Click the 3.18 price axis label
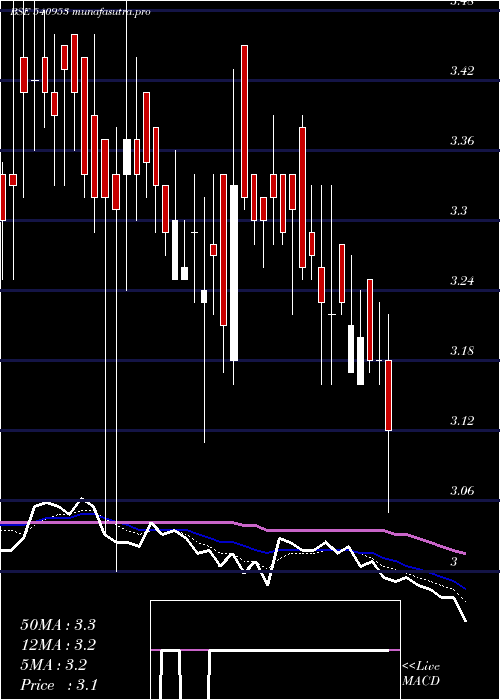 [462, 351]
